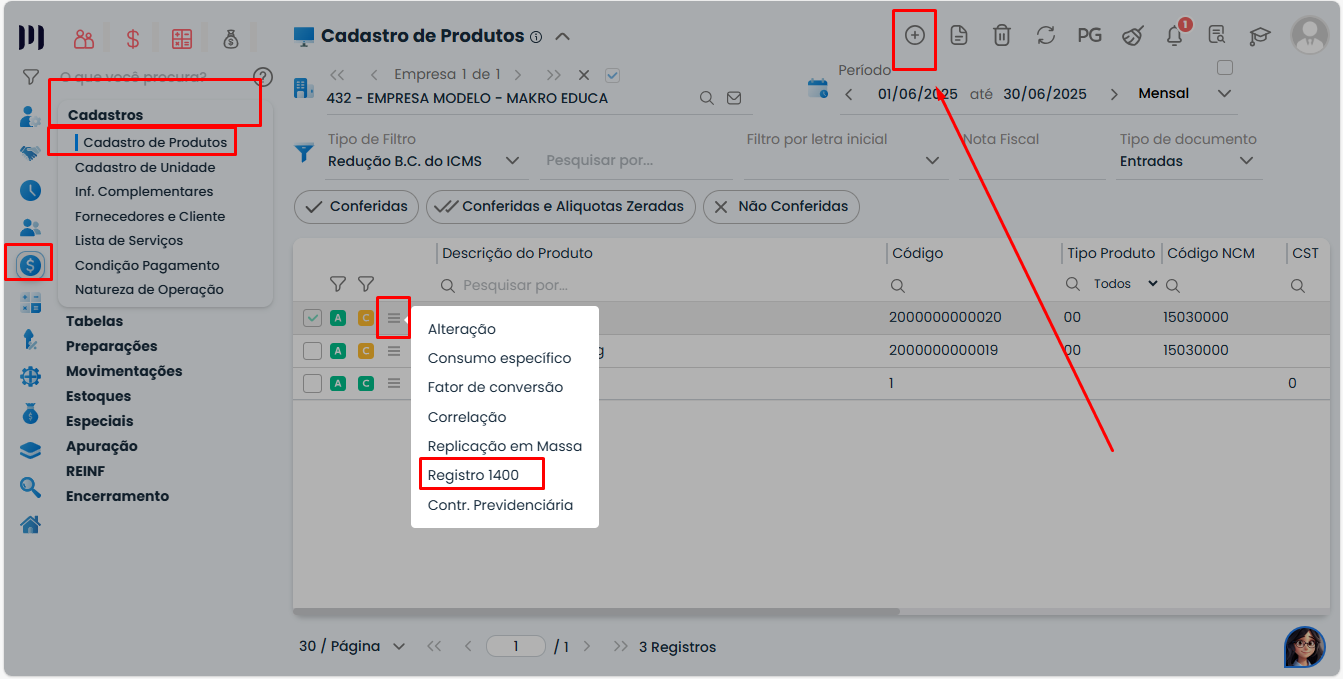Click the add new record plus icon
Screen dimensions: 1343x679
(x=914, y=35)
